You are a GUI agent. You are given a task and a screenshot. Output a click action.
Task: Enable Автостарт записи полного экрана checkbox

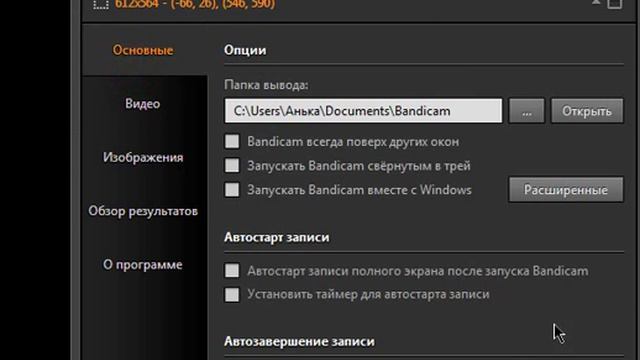coord(232,270)
